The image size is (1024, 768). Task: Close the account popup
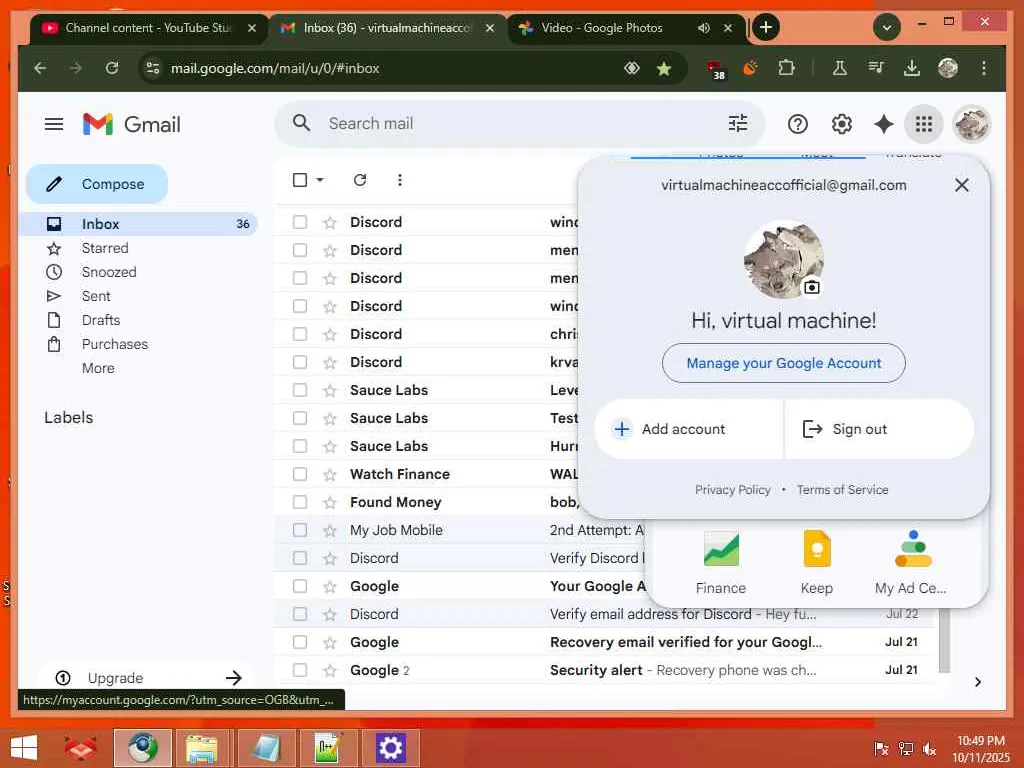[961, 185]
